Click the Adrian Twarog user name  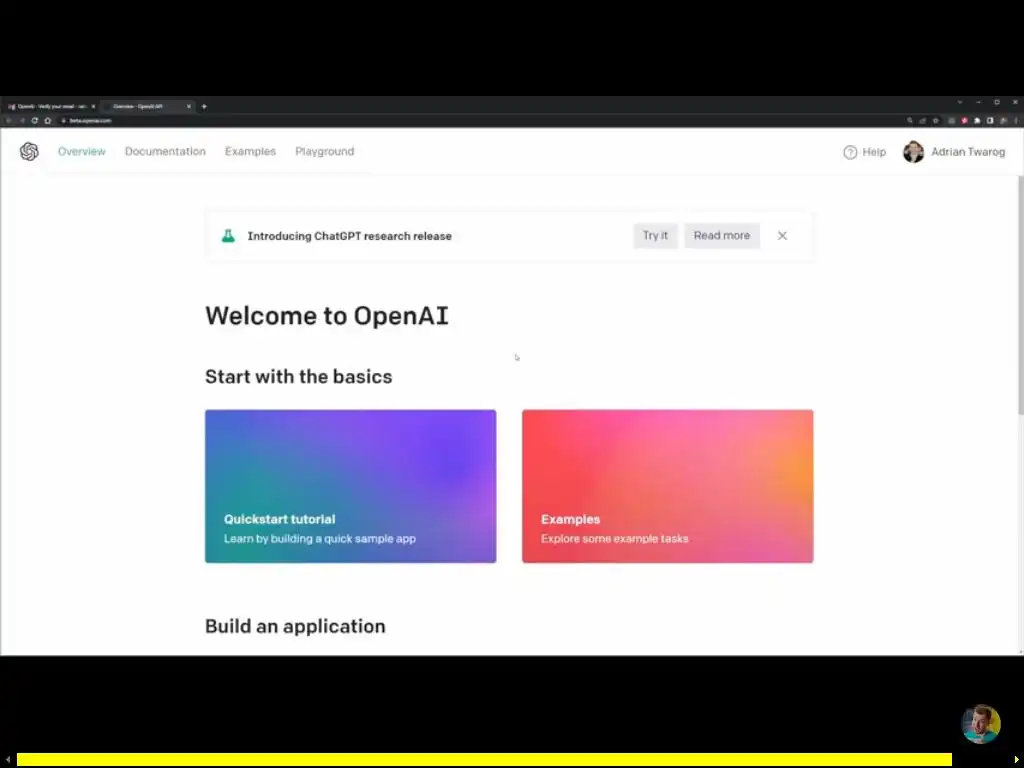pos(968,152)
